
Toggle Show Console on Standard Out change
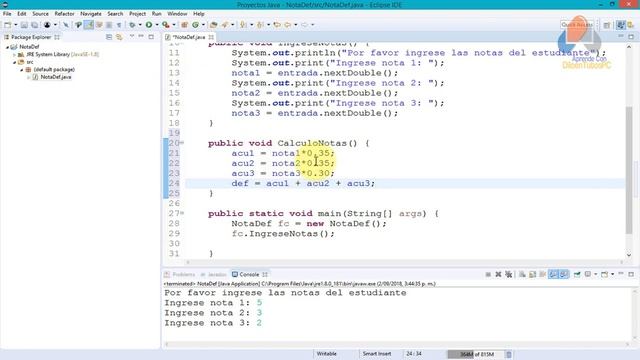click(553, 274)
